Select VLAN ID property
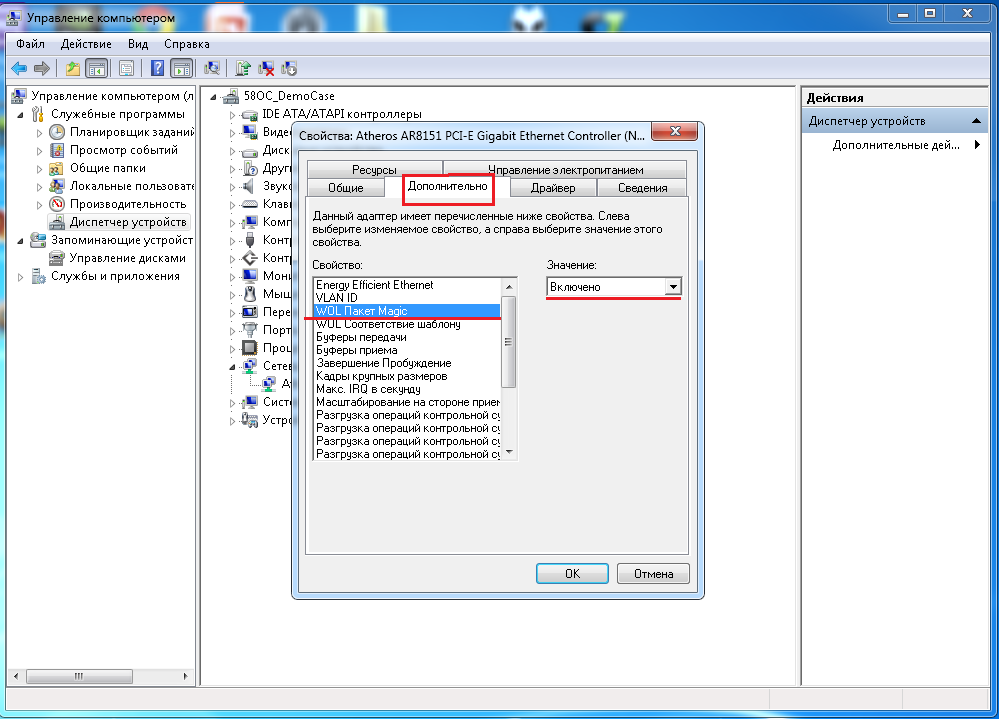 407,298
